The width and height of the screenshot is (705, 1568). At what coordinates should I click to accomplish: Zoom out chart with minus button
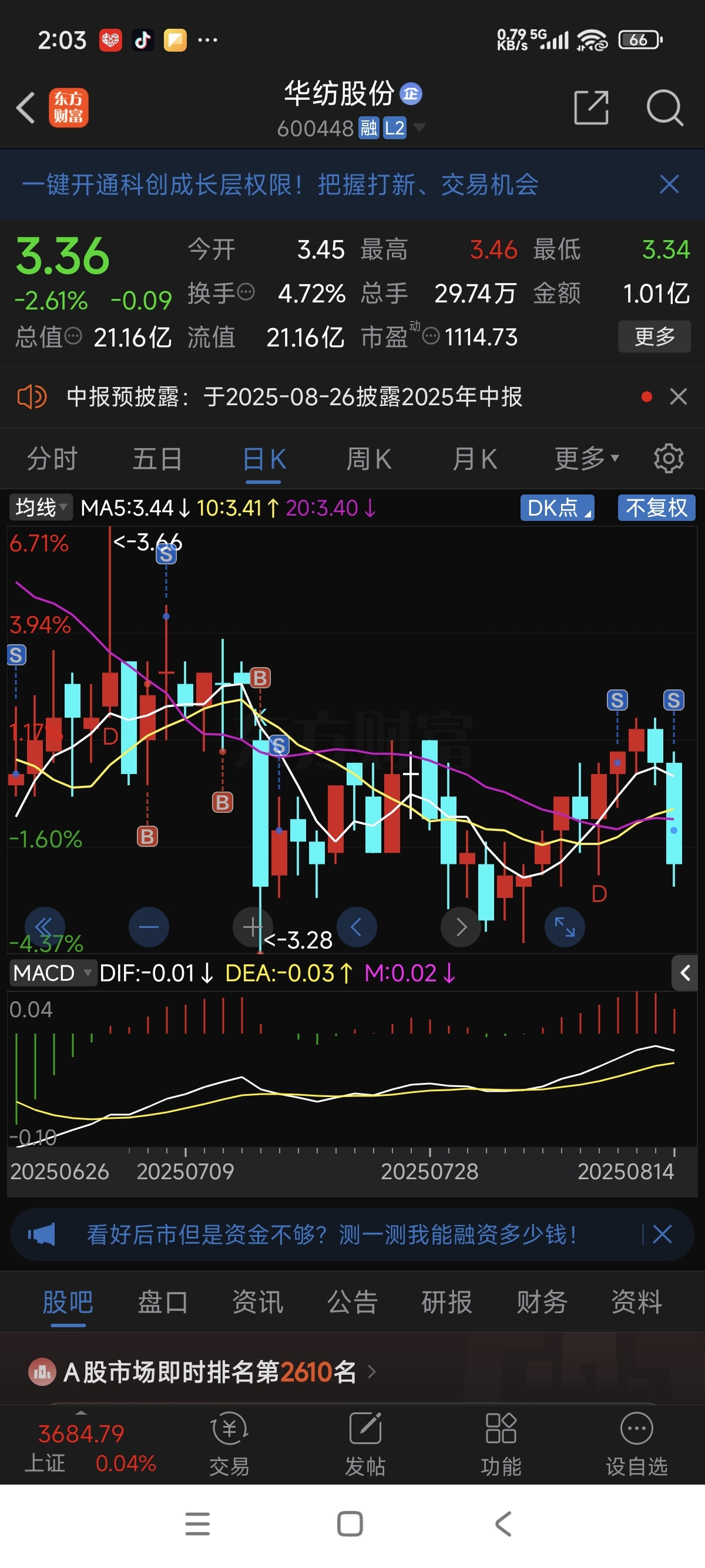click(149, 927)
